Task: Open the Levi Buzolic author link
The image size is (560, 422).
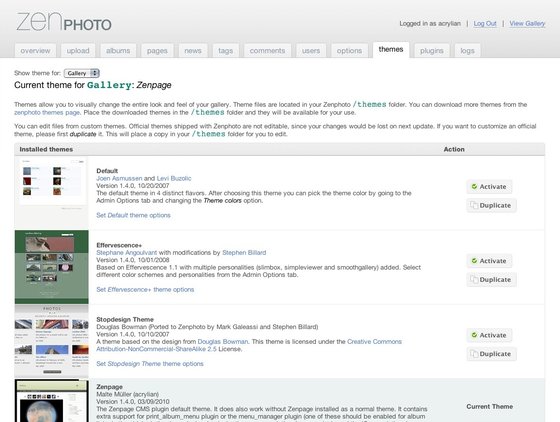Action: pyautogui.click(x=174, y=178)
